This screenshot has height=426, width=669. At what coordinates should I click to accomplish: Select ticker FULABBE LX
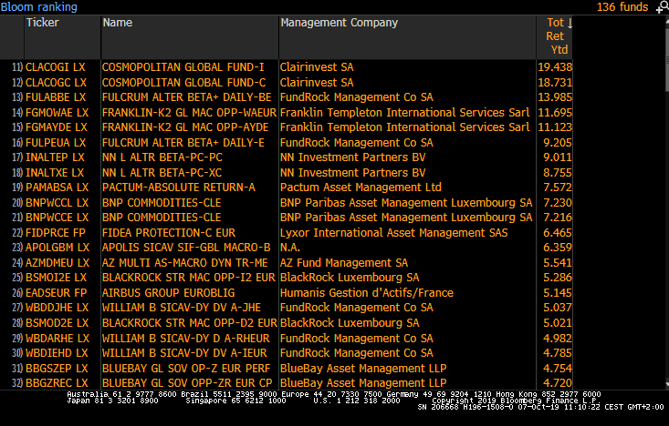(x=55, y=97)
